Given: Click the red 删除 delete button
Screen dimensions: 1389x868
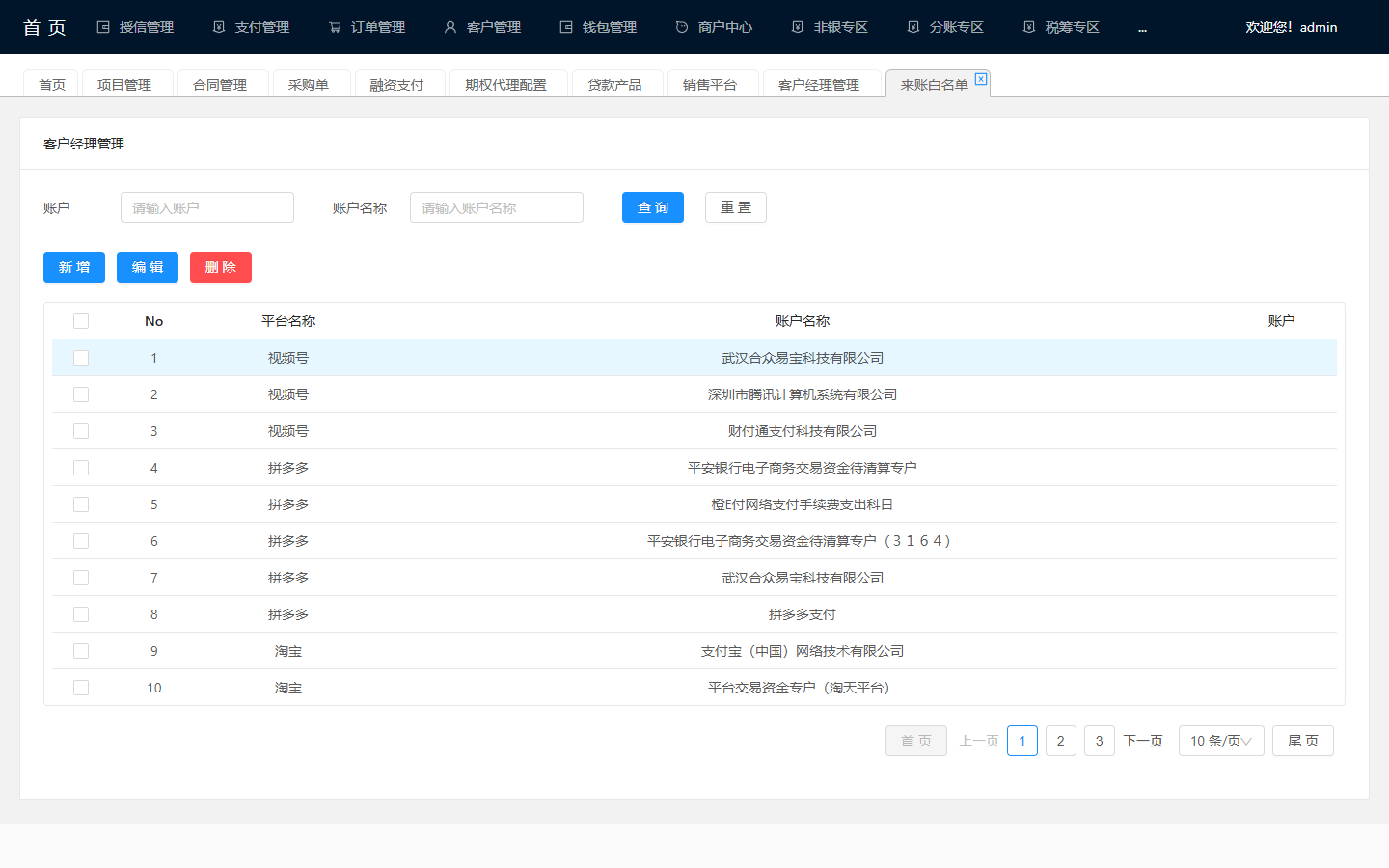Looking at the screenshot, I should 221,267.
